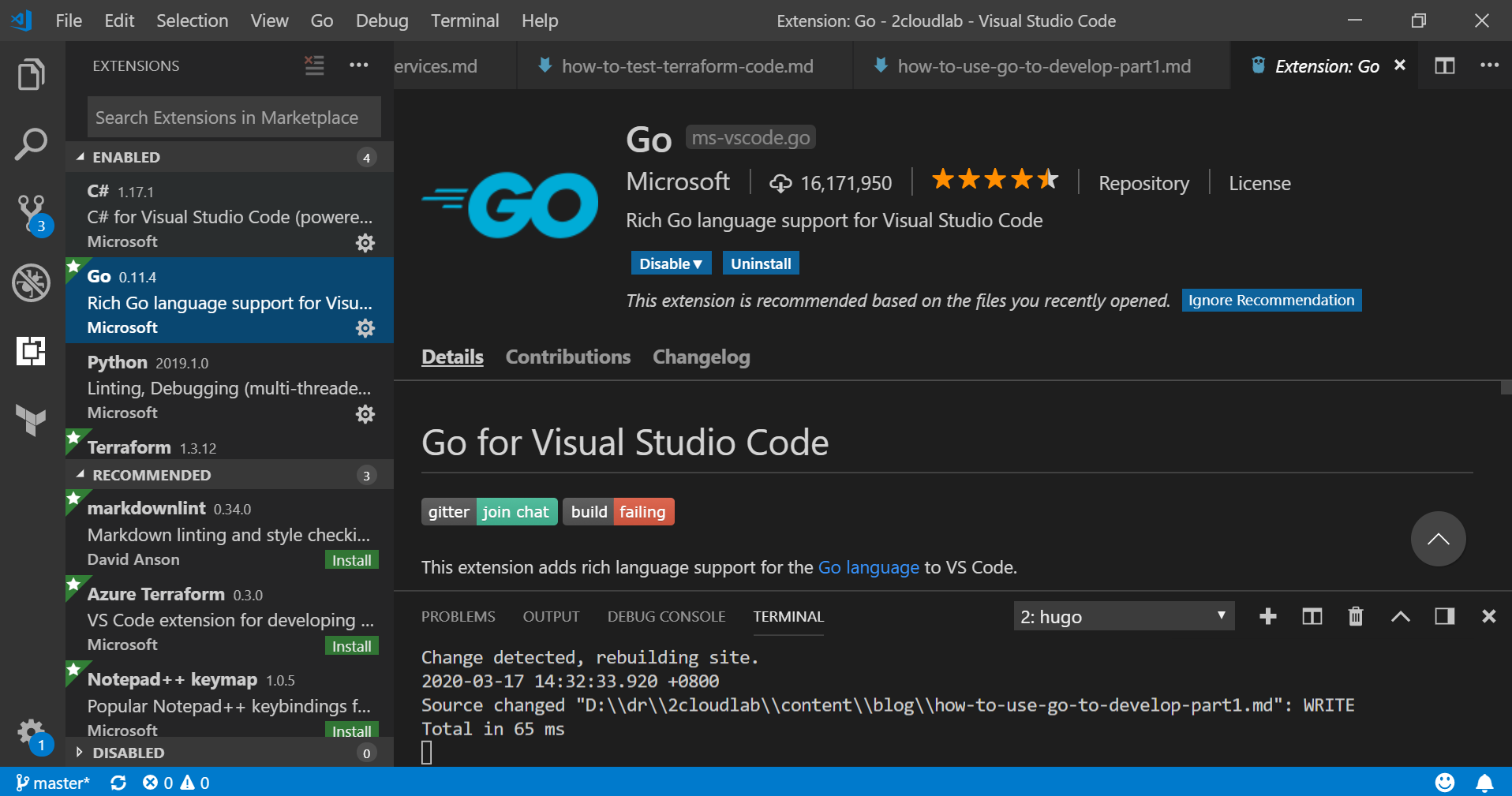The width and height of the screenshot is (1512, 796).
Task: Move the panel to the right side
Action: tap(1445, 616)
